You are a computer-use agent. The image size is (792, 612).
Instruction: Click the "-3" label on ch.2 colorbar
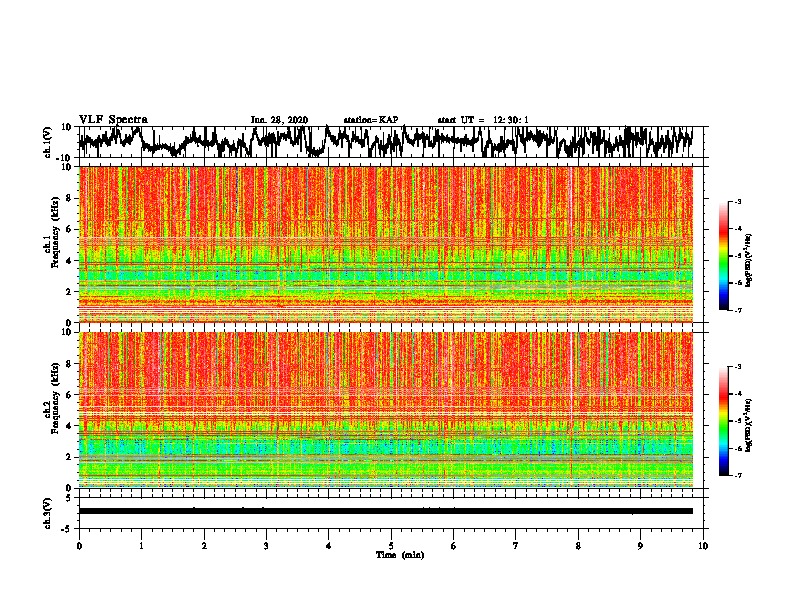tap(737, 367)
